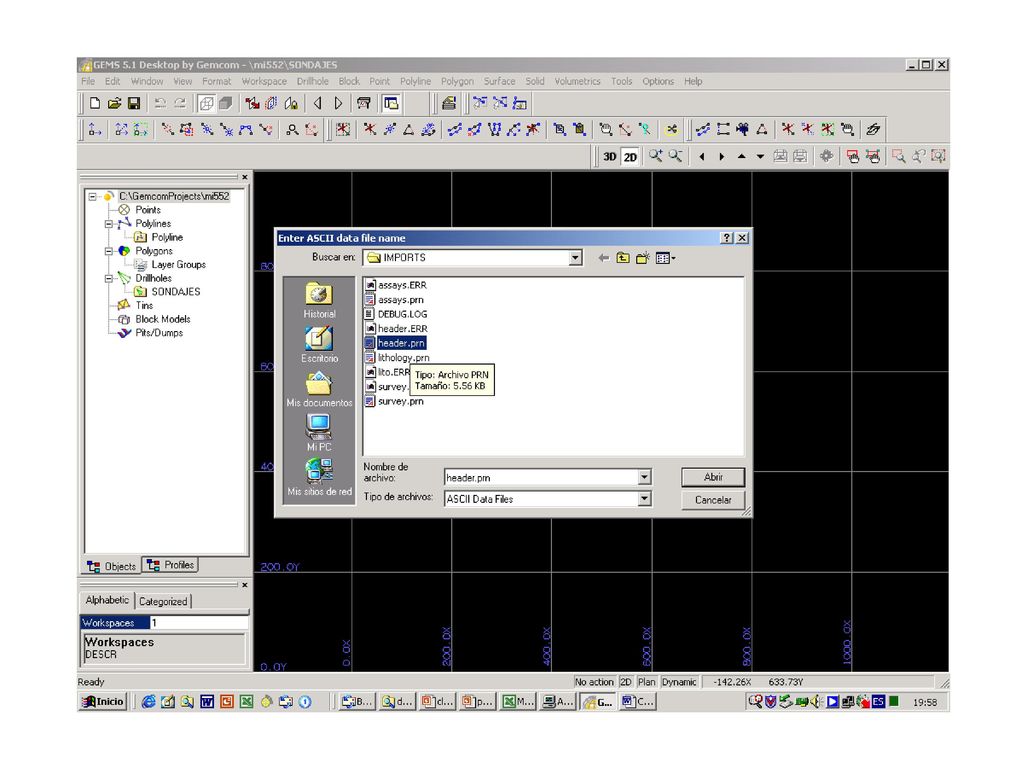Viewport: 1024px width, 768px height.
Task: Click the zoom in magnifier icon
Action: [x=655, y=156]
